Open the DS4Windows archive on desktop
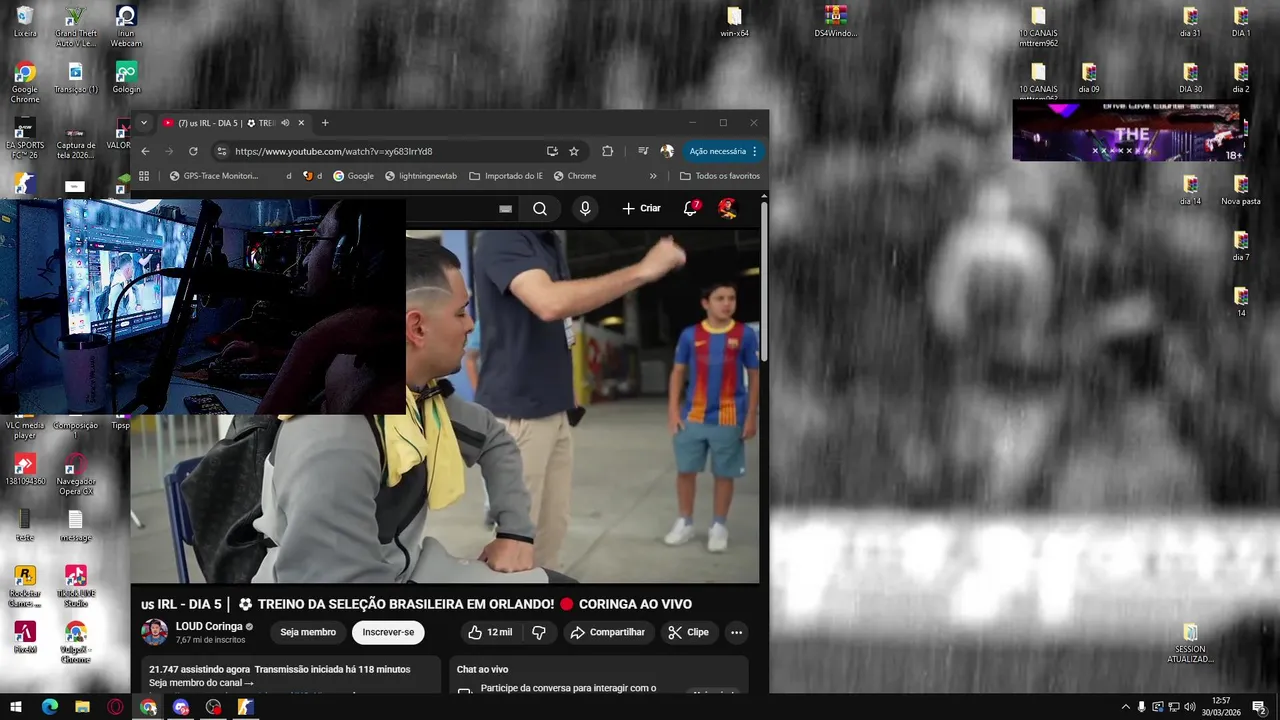Image resolution: width=1280 pixels, height=720 pixels. pos(836,22)
